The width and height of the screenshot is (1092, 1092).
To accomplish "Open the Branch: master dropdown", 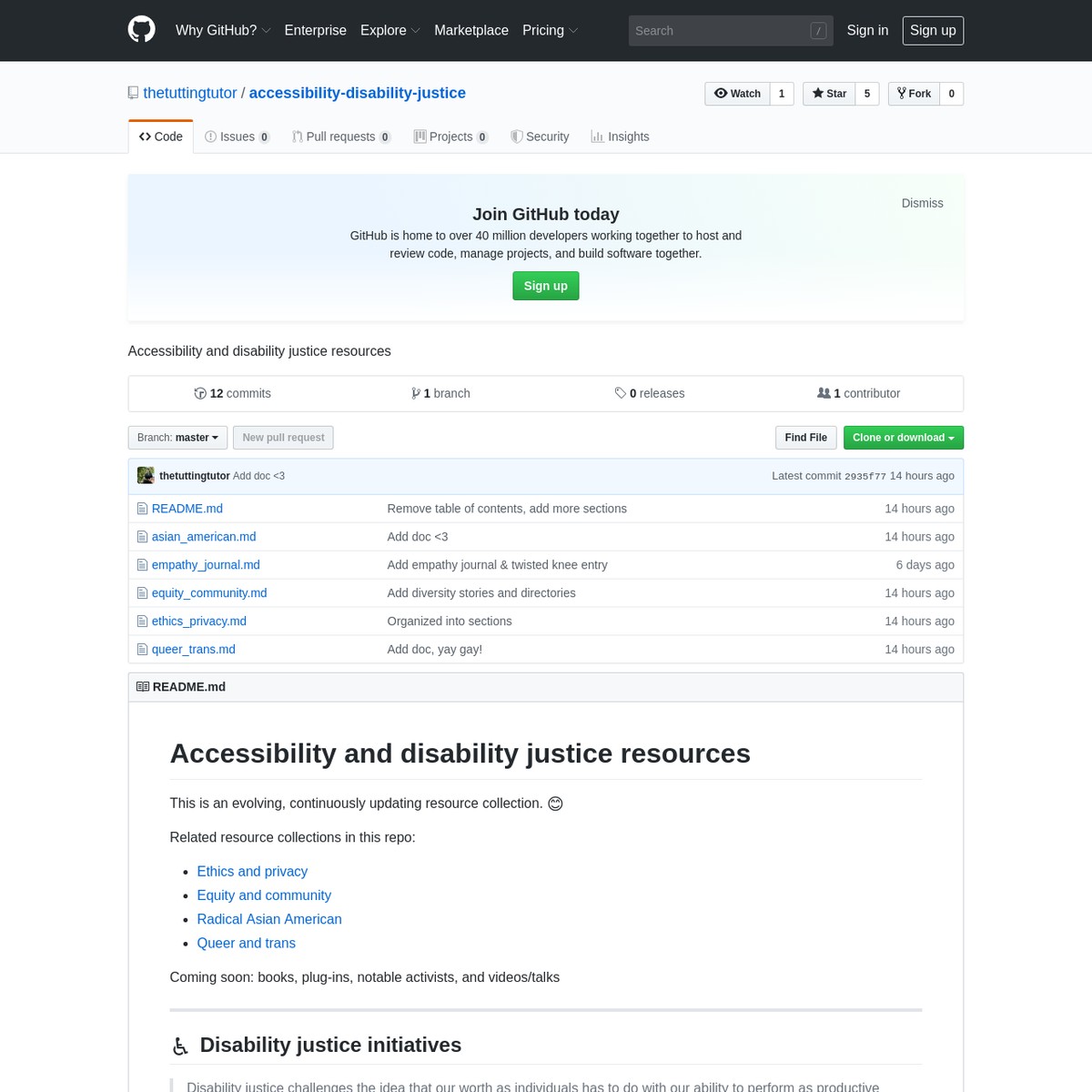I will tap(177, 438).
